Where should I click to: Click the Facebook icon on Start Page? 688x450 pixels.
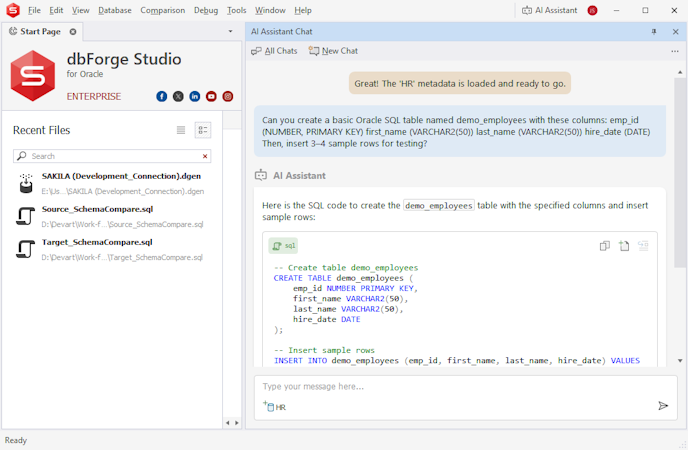point(162,96)
